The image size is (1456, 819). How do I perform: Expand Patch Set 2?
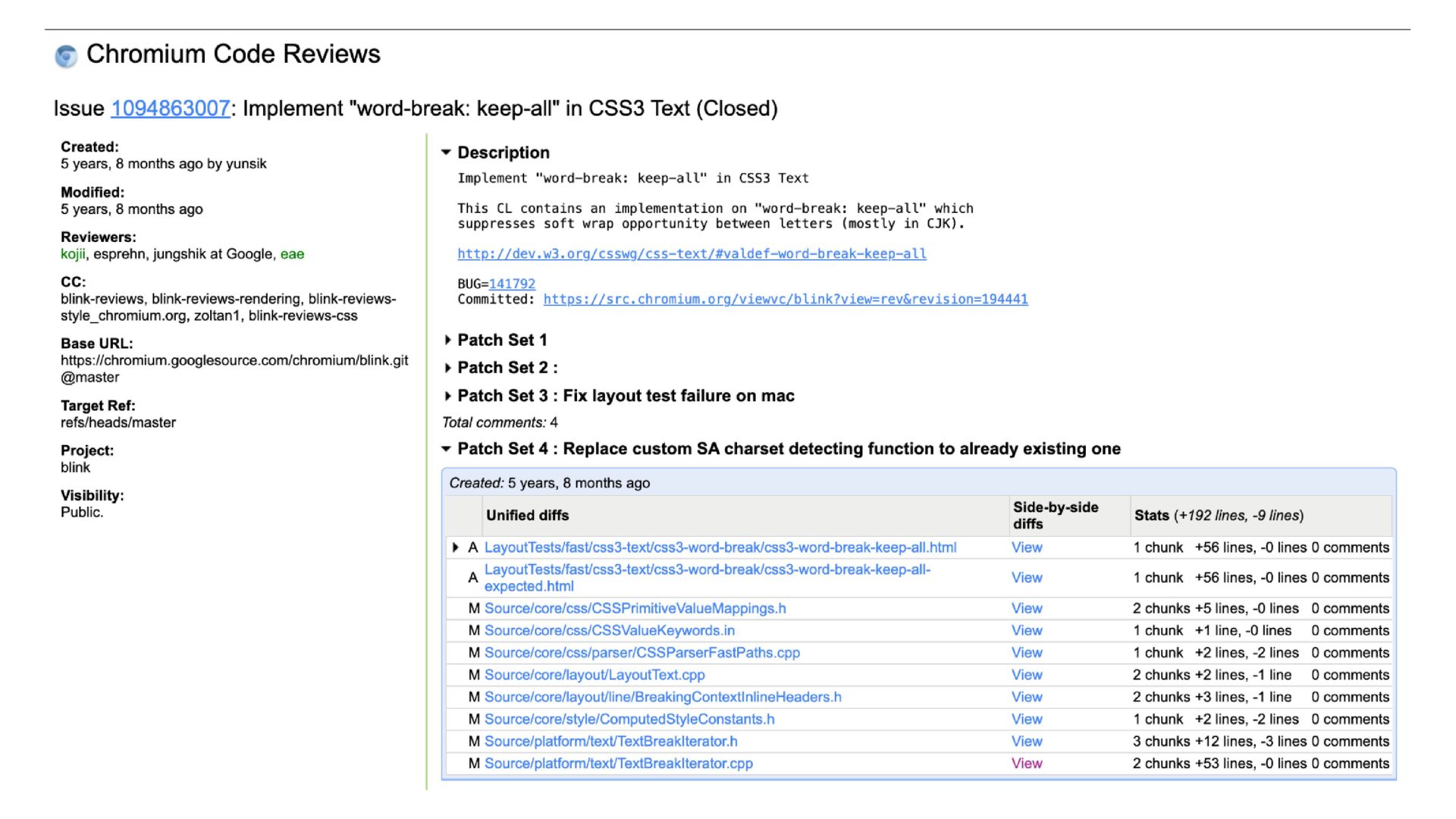[x=447, y=368]
